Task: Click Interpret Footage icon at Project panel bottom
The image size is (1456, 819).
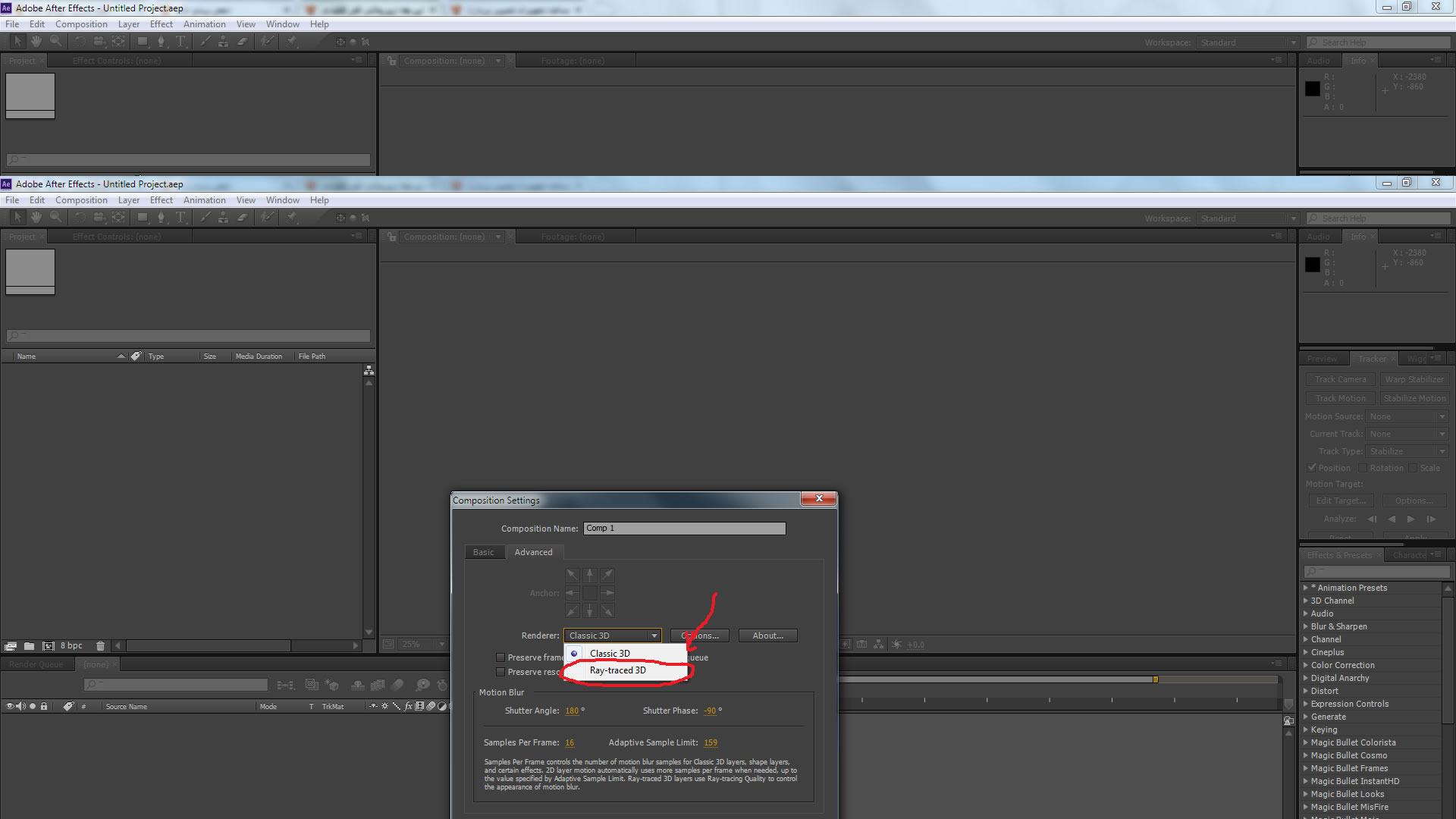Action: coord(11,646)
